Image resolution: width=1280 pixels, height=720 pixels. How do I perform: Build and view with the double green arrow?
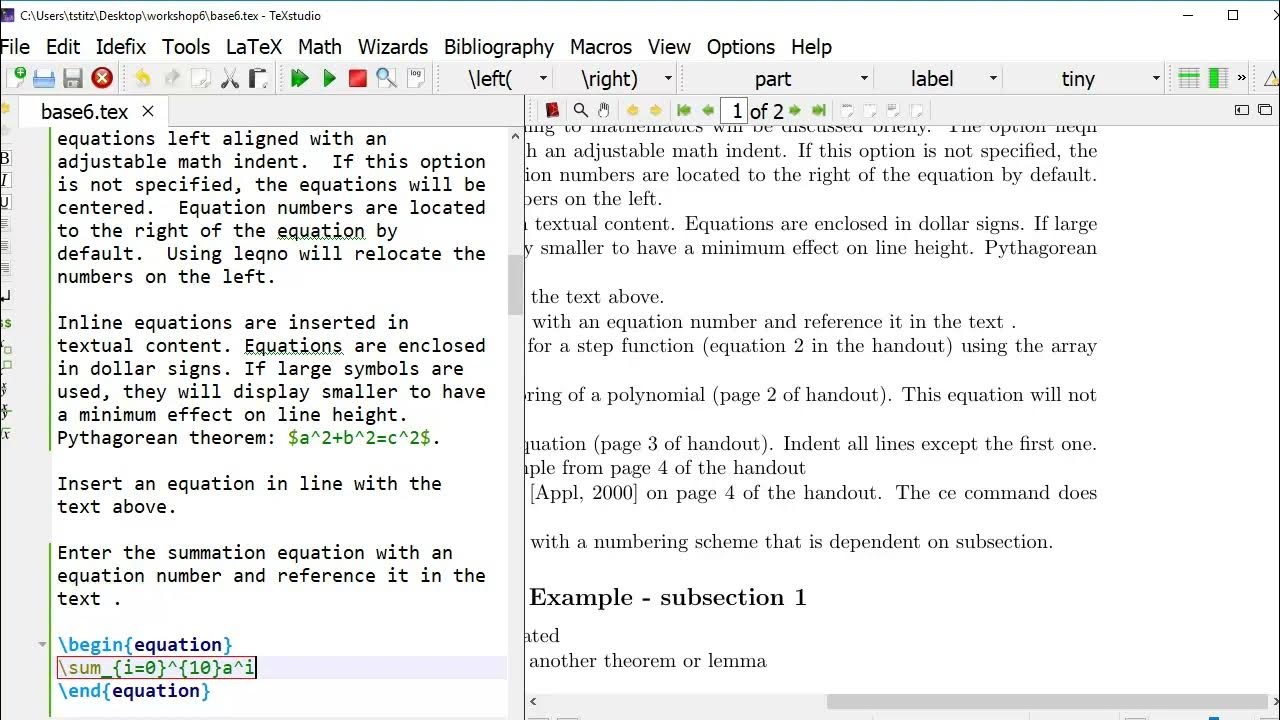click(299, 78)
